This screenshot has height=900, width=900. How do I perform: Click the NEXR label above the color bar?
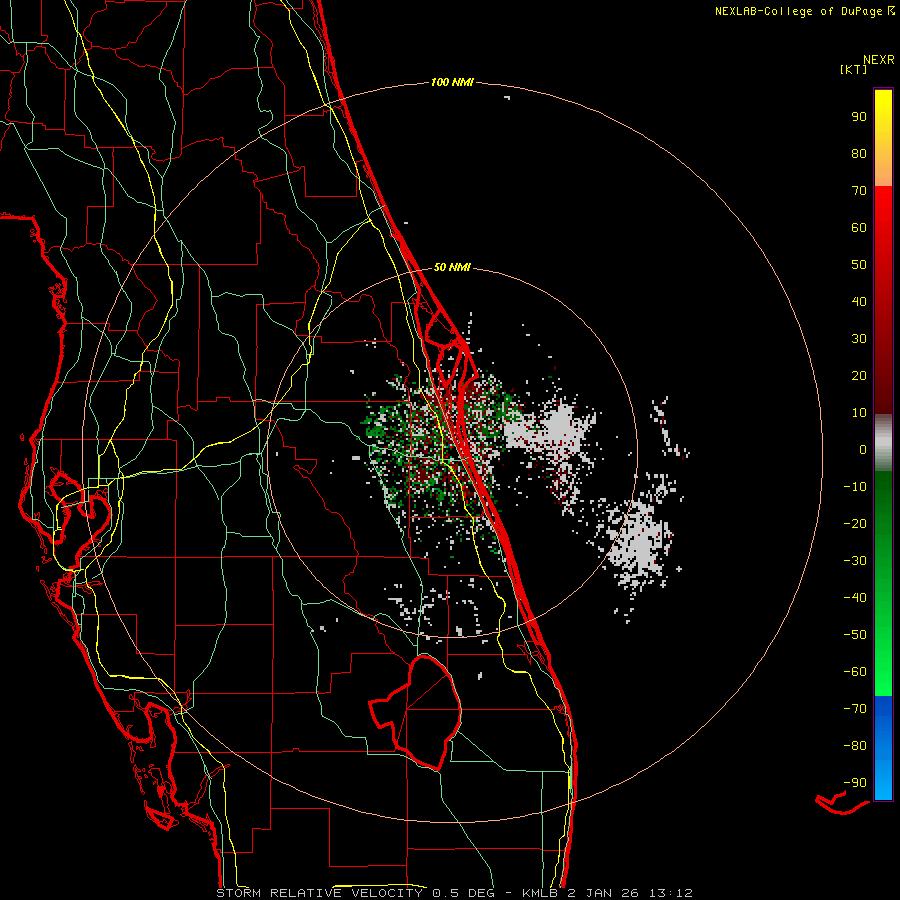pyautogui.click(x=879, y=60)
